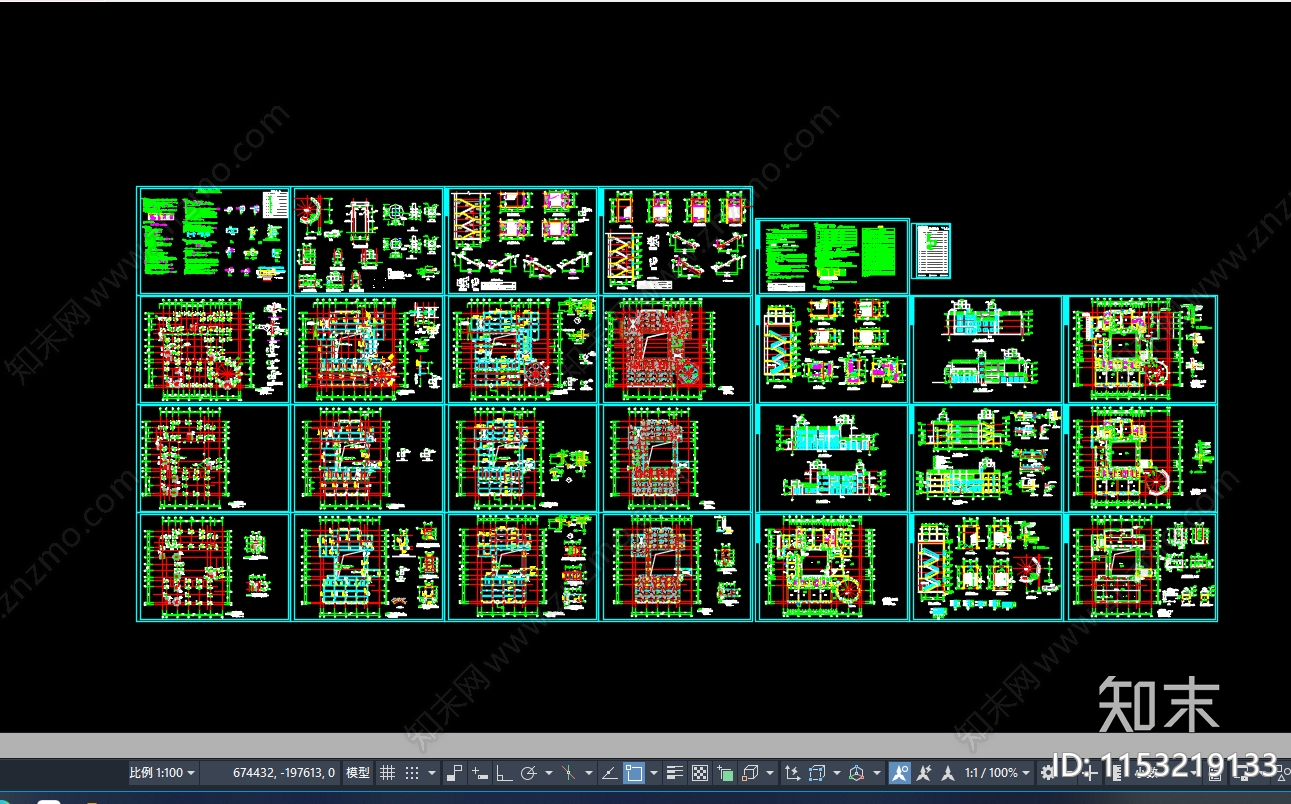Open the 1:1 / 100% annotation scale dropdown
The width and height of the screenshot is (1291, 804).
(x=997, y=772)
